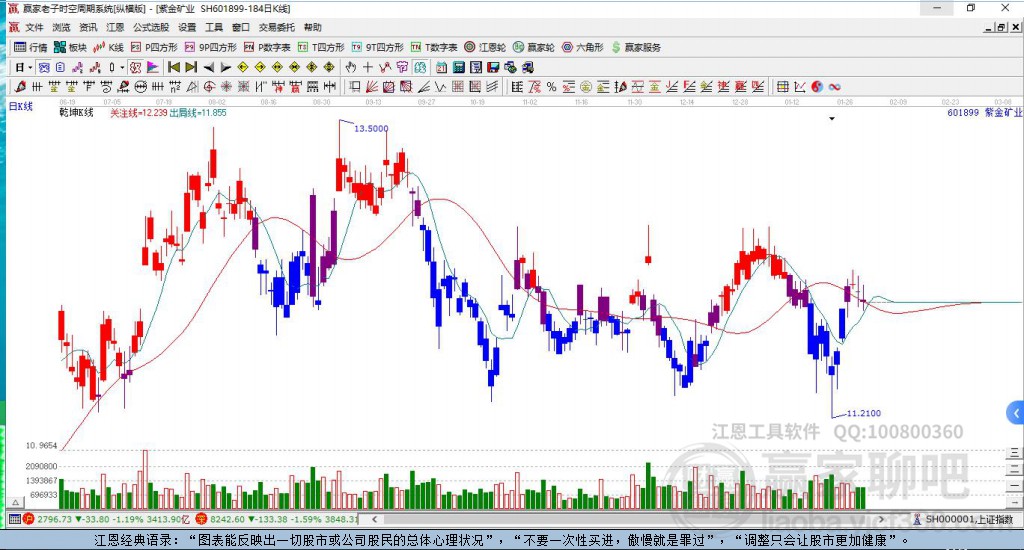The image size is (1024, 550).
Task: Click the save floppy disk icon
Action: (x=492, y=67)
